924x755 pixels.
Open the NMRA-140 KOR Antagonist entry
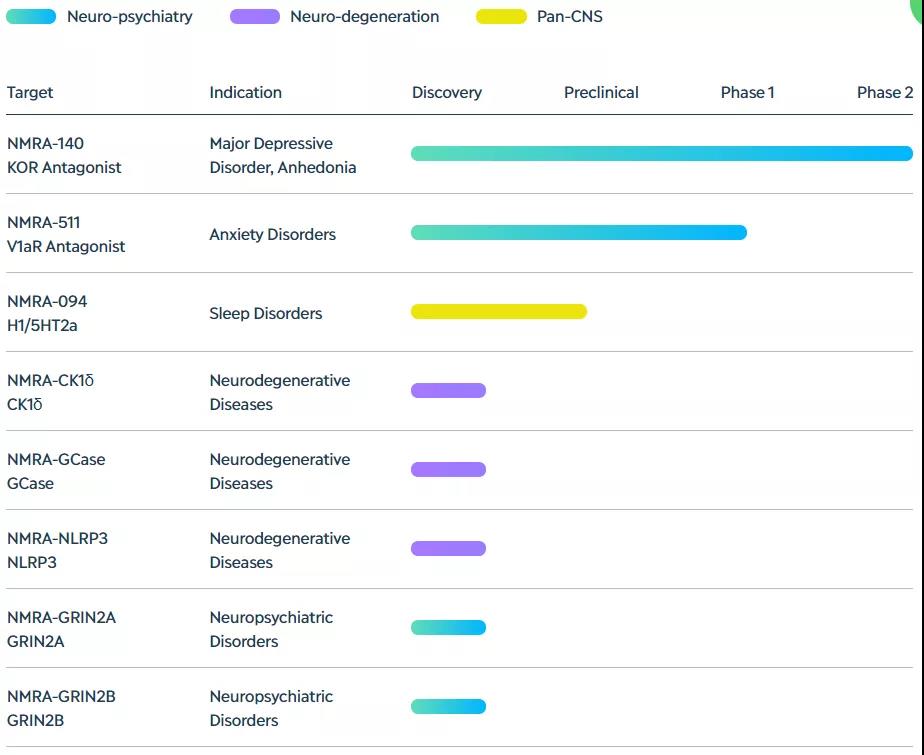click(64, 156)
